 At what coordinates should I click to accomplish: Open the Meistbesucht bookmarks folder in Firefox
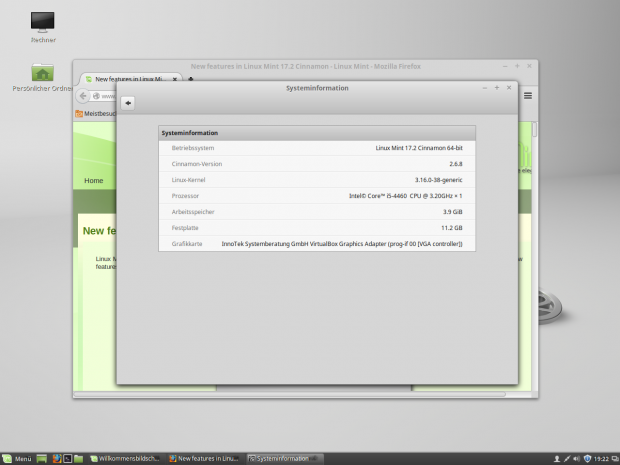click(96, 113)
